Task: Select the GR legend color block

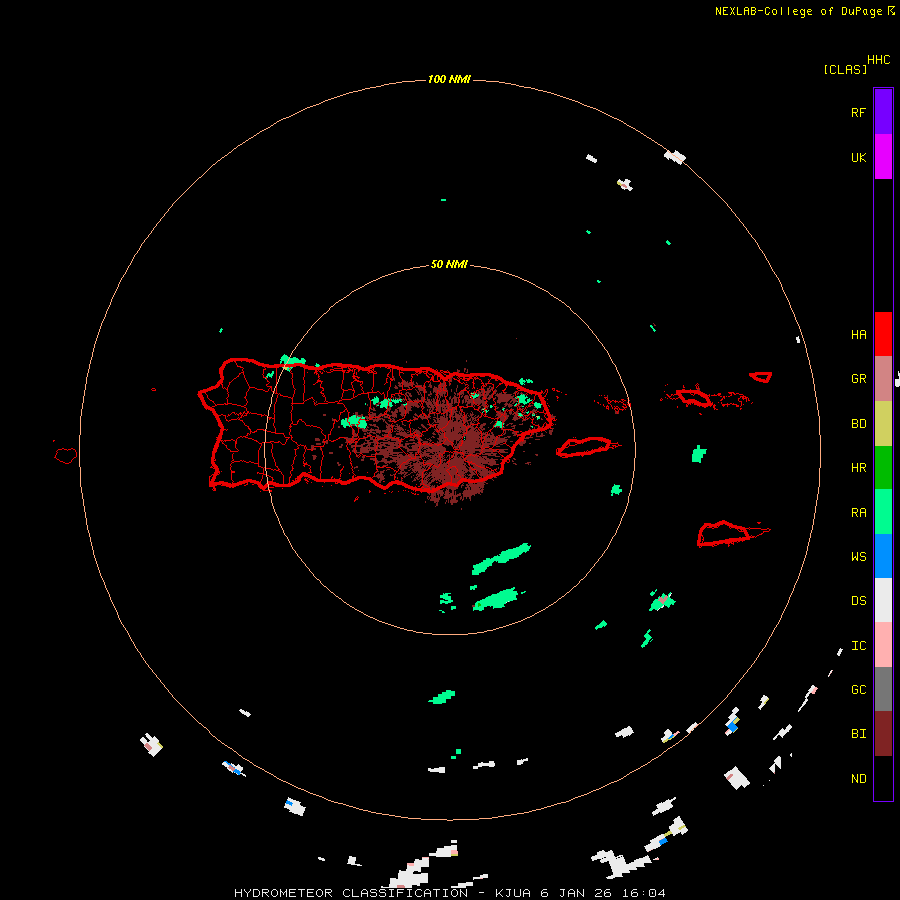Action: coord(883,378)
